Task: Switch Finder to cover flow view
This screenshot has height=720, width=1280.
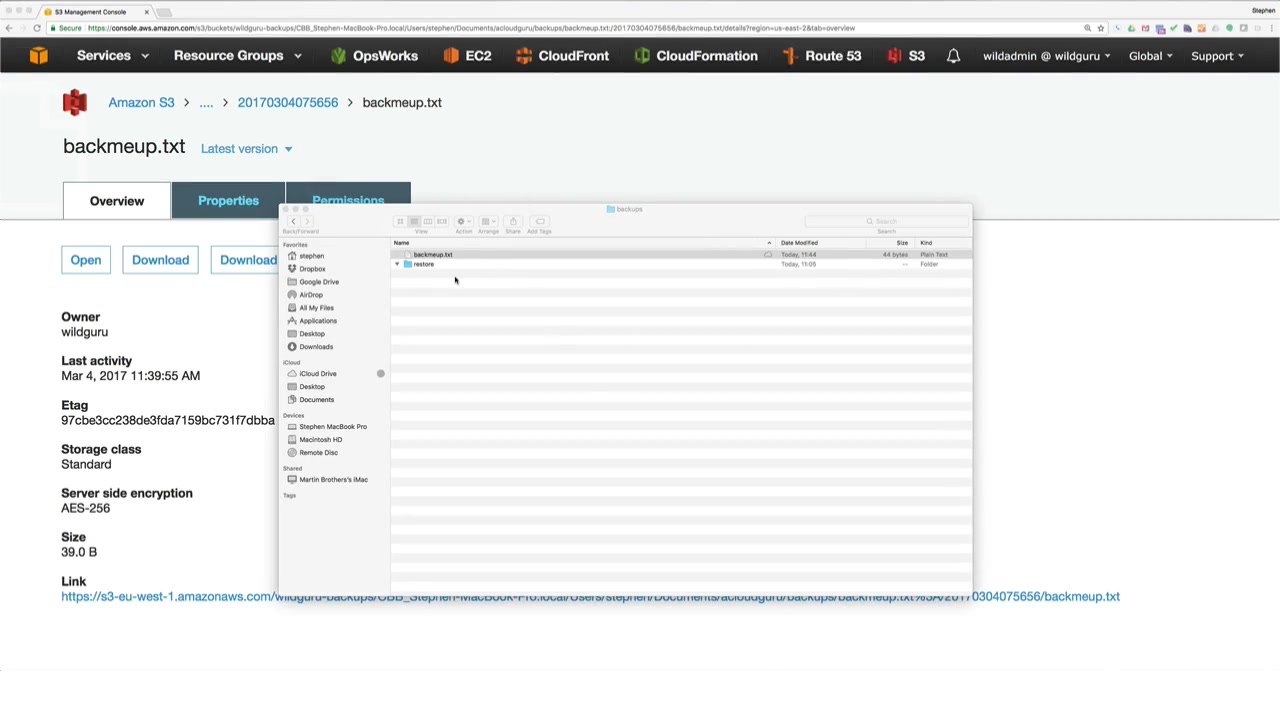Action: pos(442,221)
